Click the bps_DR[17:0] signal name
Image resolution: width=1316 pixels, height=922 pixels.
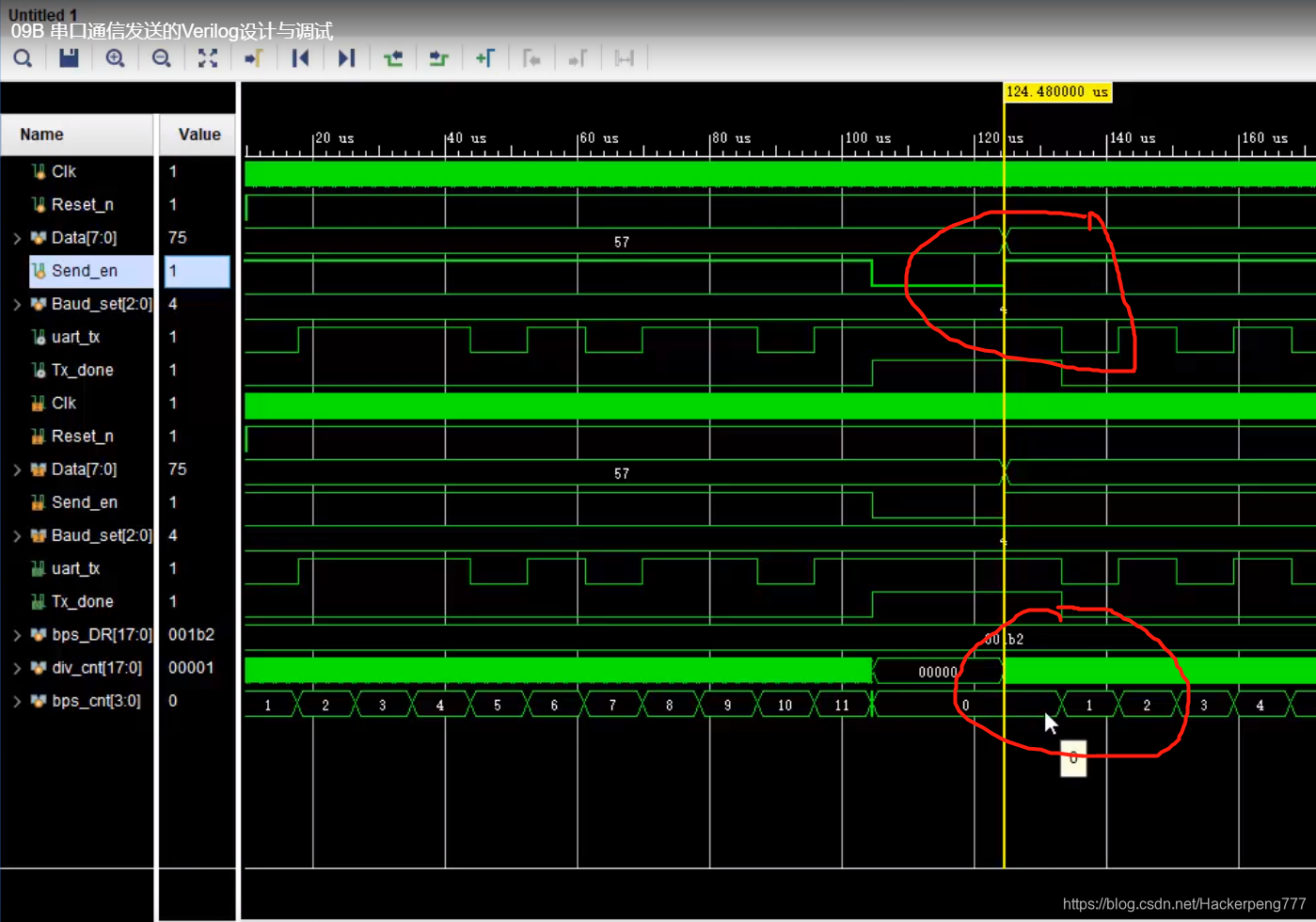coord(102,635)
